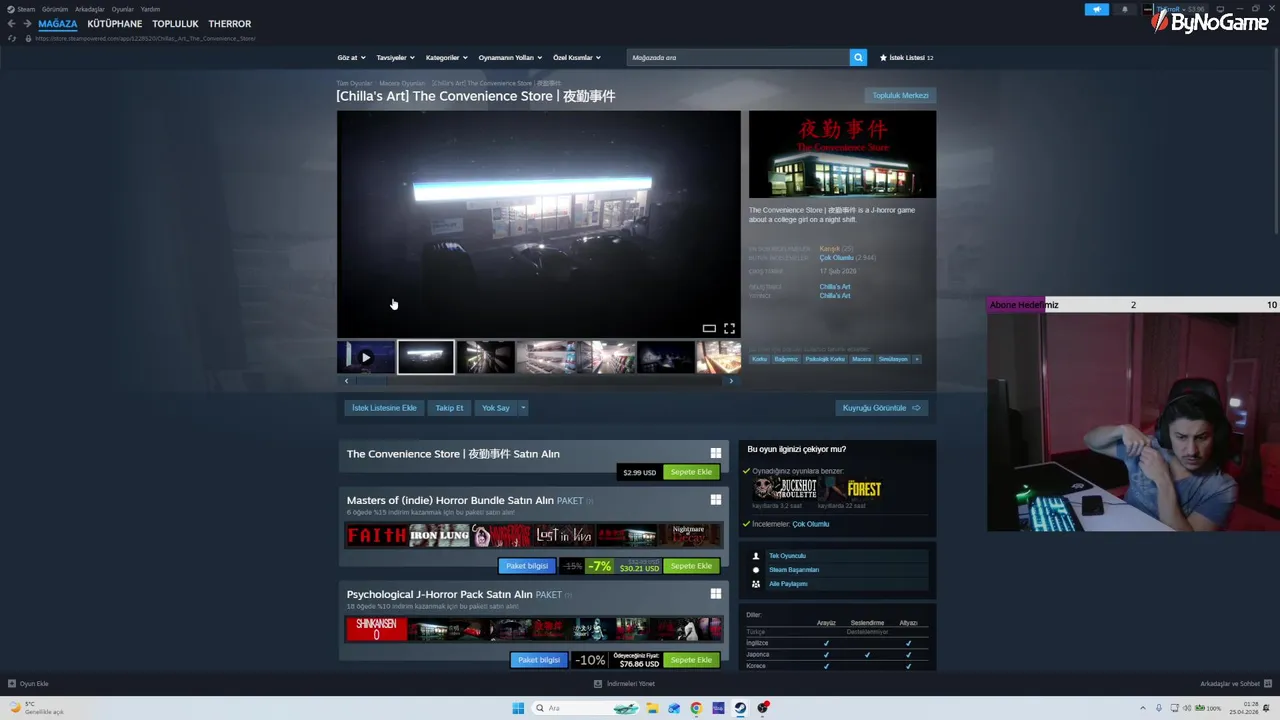Screen dimensions: 1280x720
Task: Reload the store page with refresh icon
Action: click(x=12, y=38)
